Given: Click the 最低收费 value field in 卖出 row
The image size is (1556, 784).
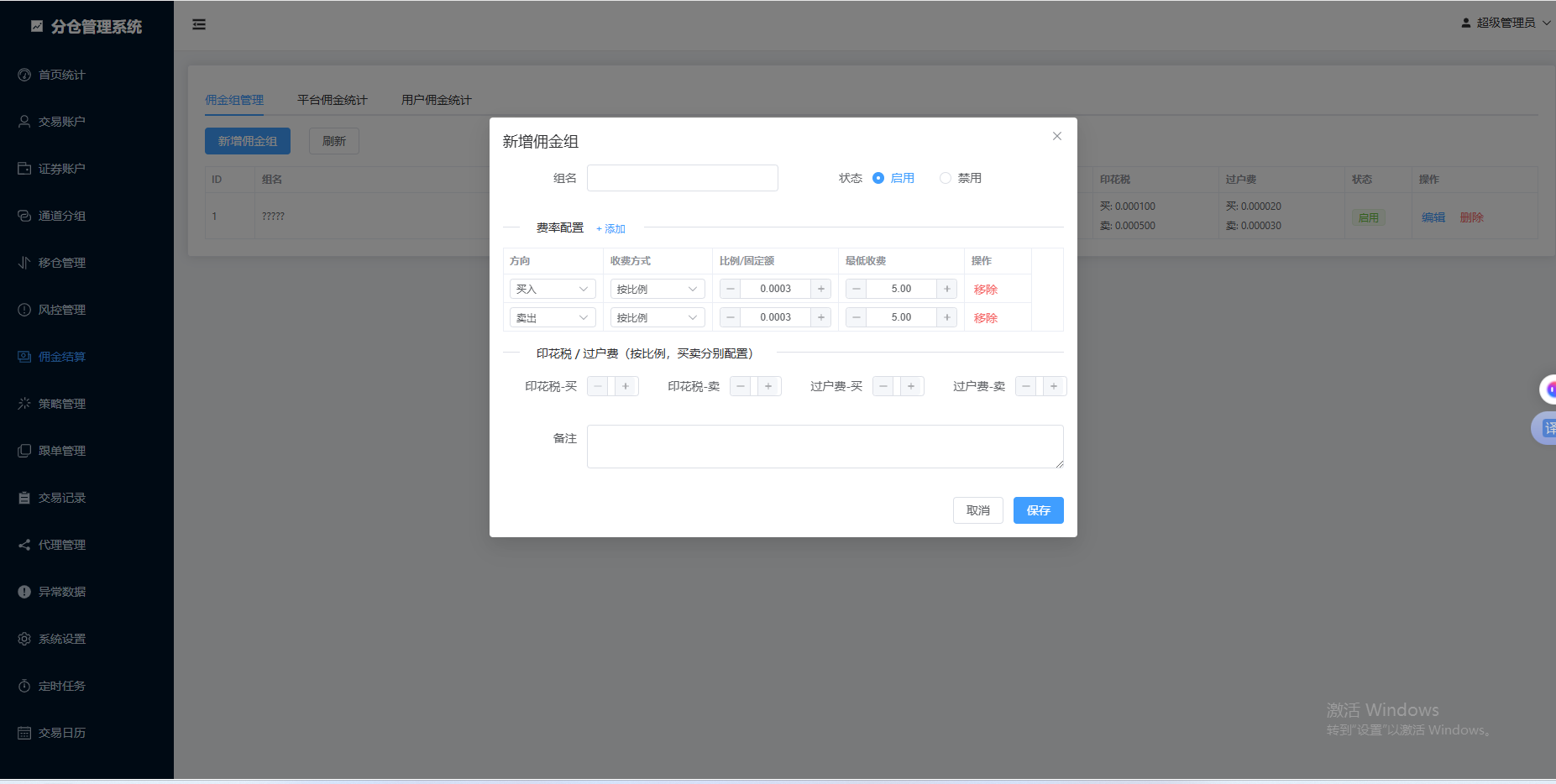Looking at the screenshot, I should [x=902, y=317].
